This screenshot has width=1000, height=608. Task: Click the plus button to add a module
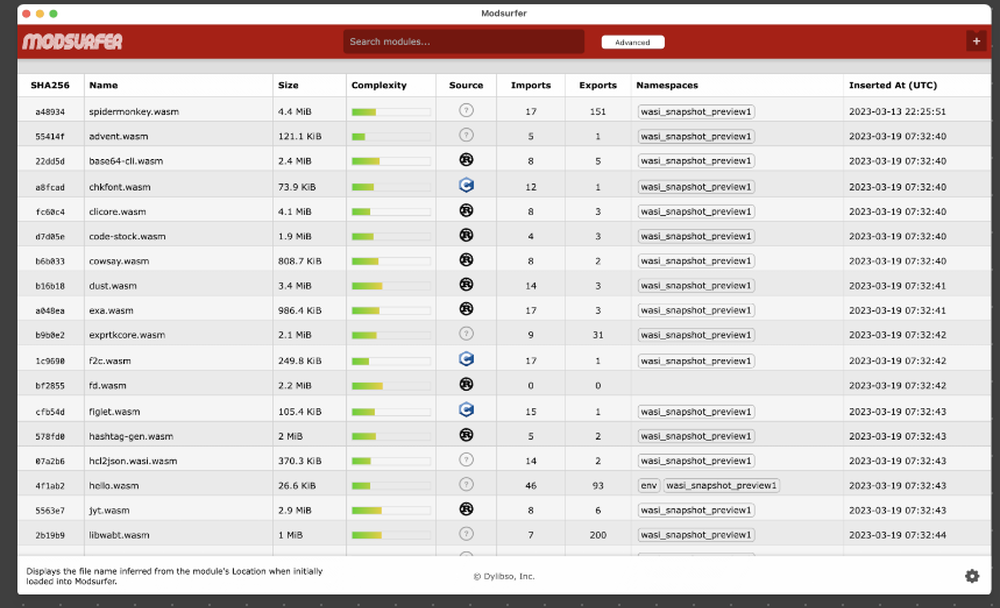coord(976,41)
